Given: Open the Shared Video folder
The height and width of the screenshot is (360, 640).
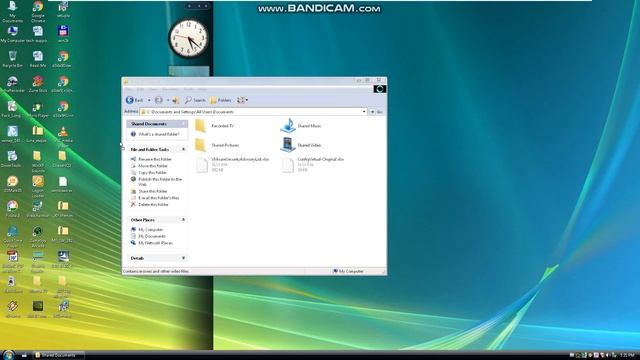Looking at the screenshot, I should tap(301, 145).
